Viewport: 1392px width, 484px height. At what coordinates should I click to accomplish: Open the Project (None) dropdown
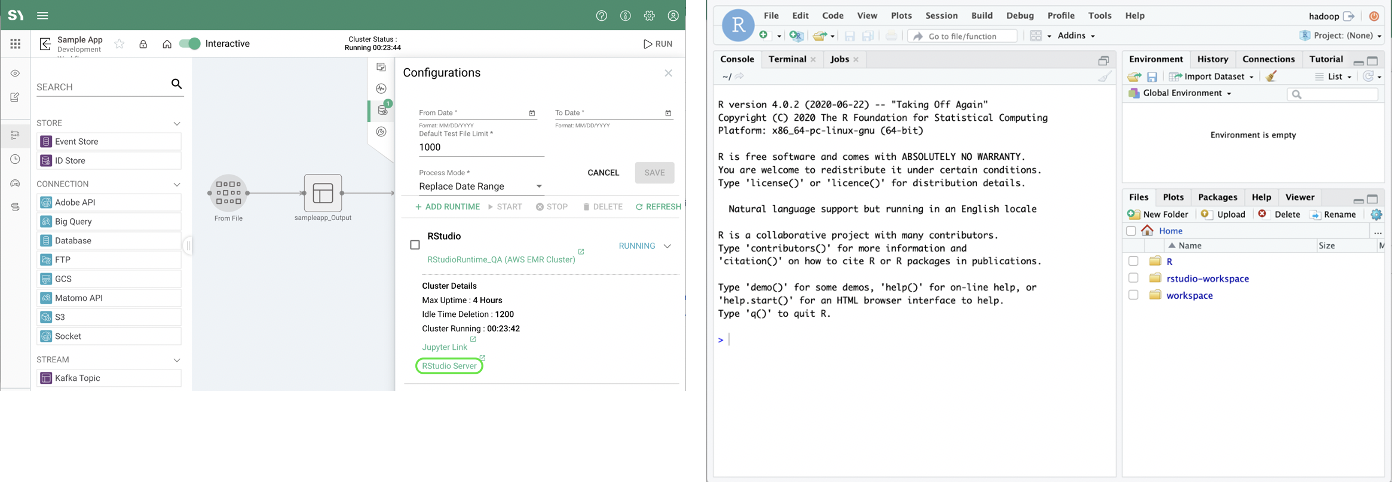1341,35
